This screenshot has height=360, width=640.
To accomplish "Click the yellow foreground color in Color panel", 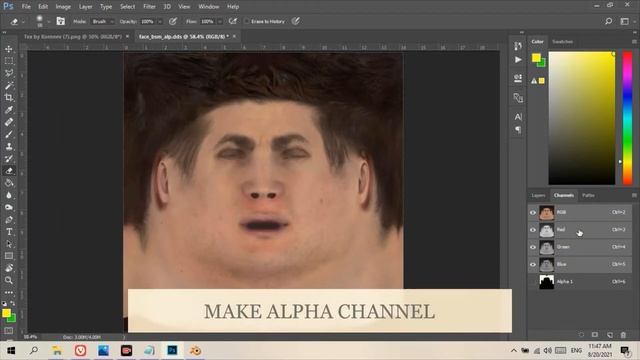I will [536, 58].
